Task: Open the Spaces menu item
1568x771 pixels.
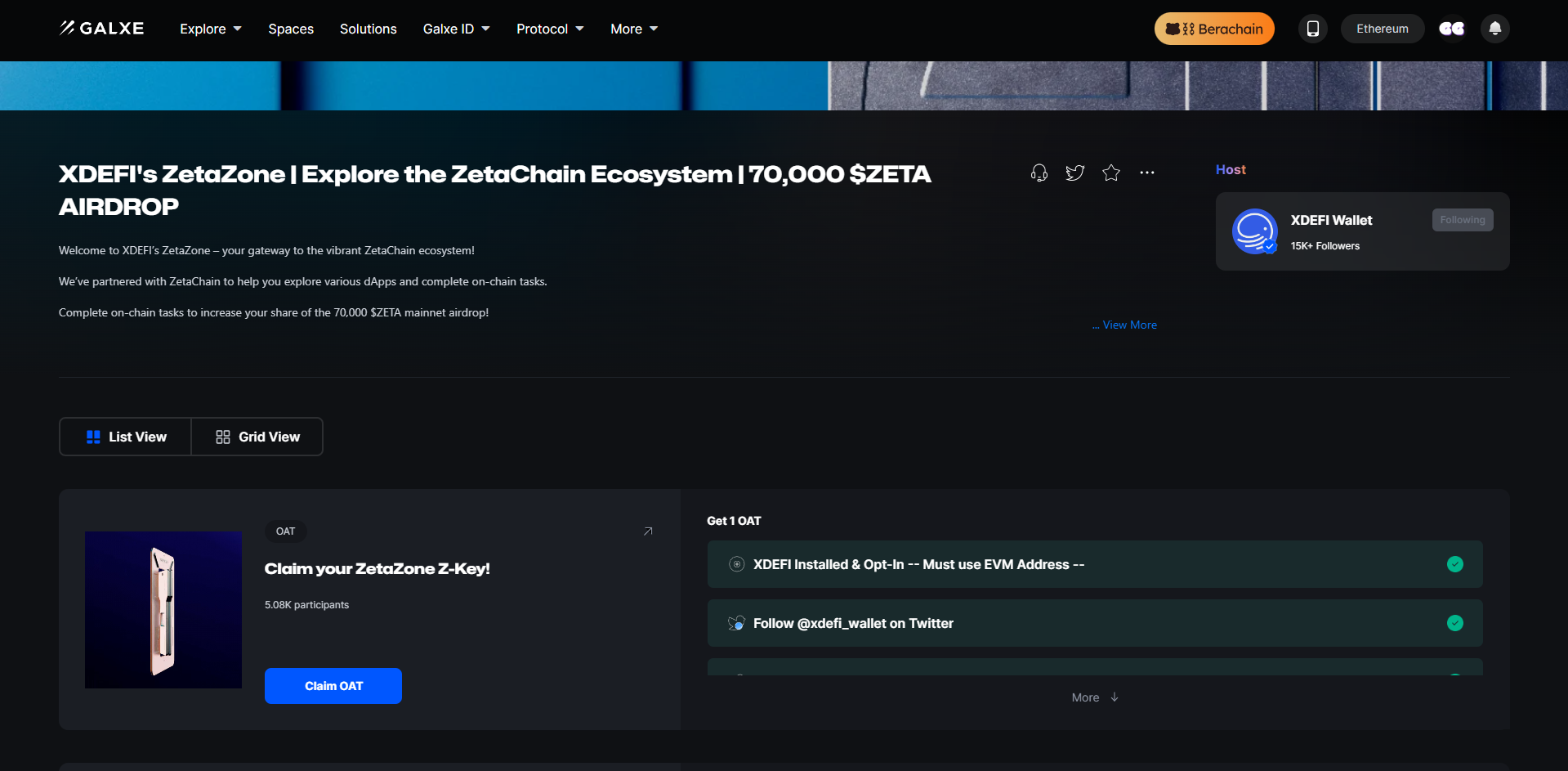Action: [x=291, y=29]
